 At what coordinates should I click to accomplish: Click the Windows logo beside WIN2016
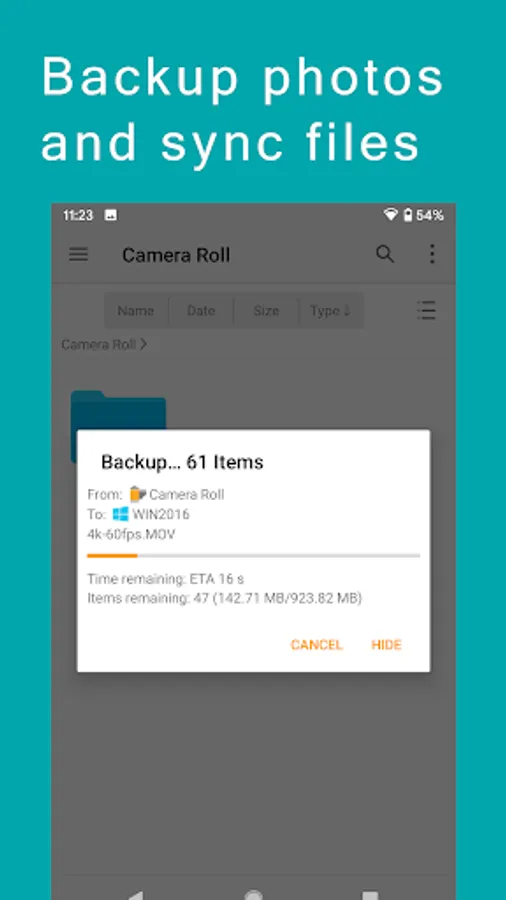[x=120, y=514]
